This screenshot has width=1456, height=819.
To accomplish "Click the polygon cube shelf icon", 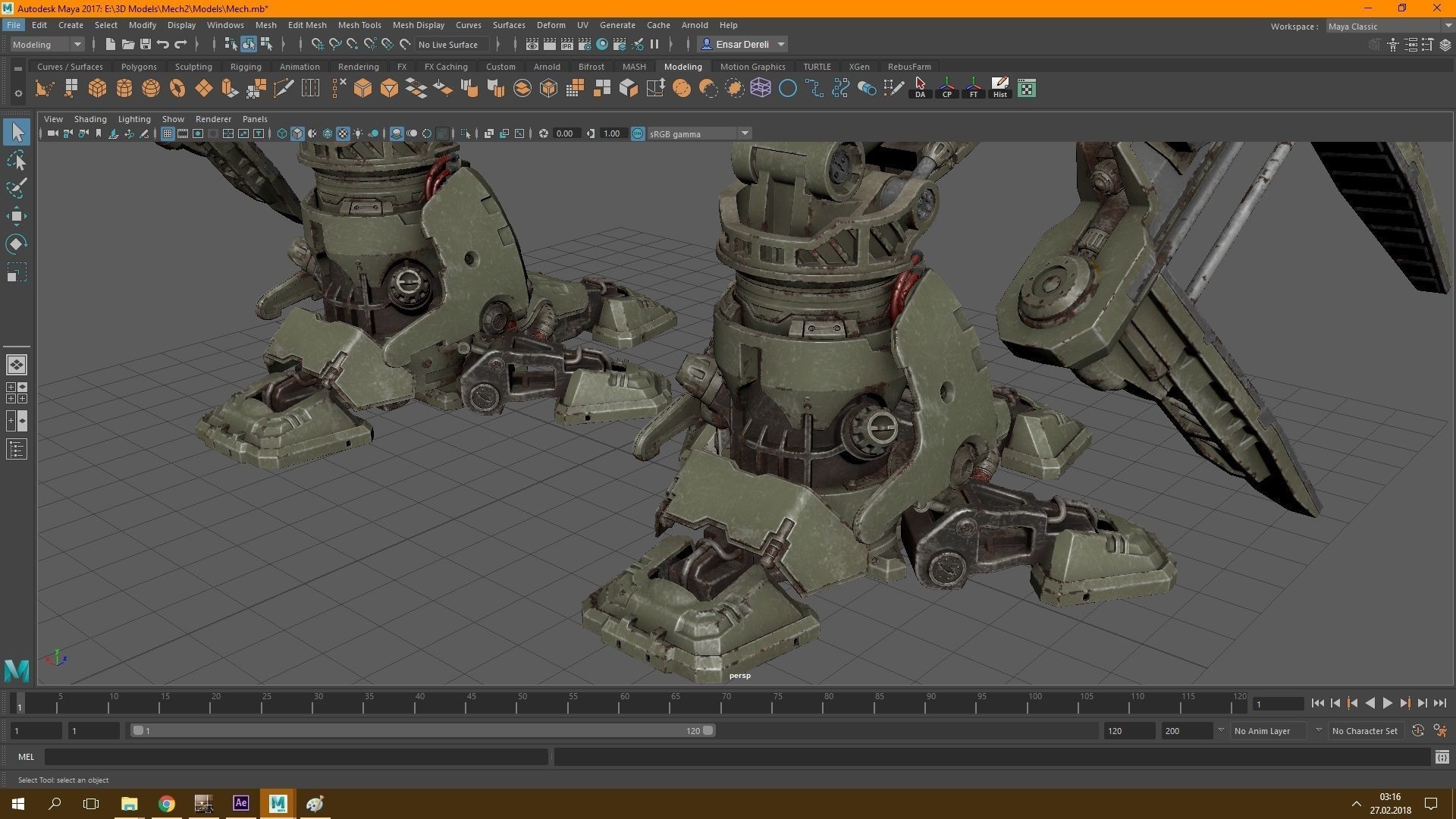I will (x=97, y=89).
